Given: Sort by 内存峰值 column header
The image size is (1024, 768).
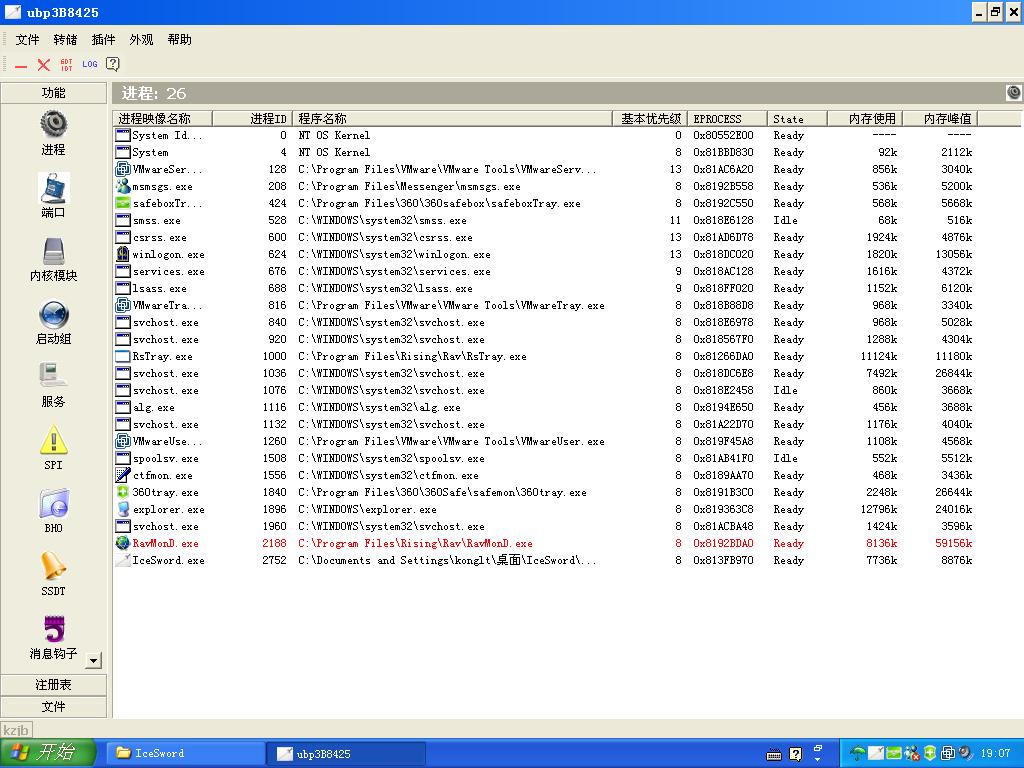Looking at the screenshot, I should (x=940, y=118).
